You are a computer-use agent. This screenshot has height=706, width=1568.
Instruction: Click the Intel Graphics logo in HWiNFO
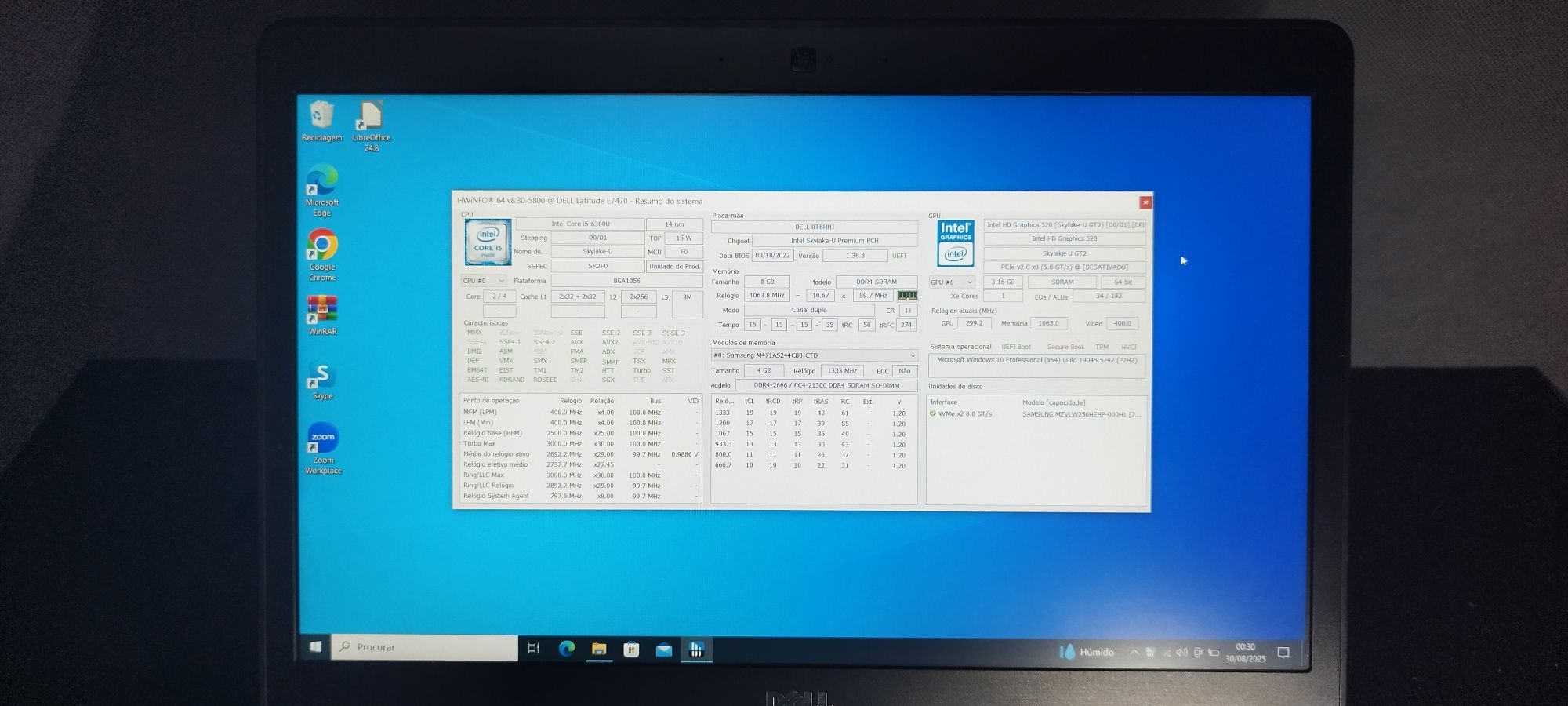click(956, 243)
